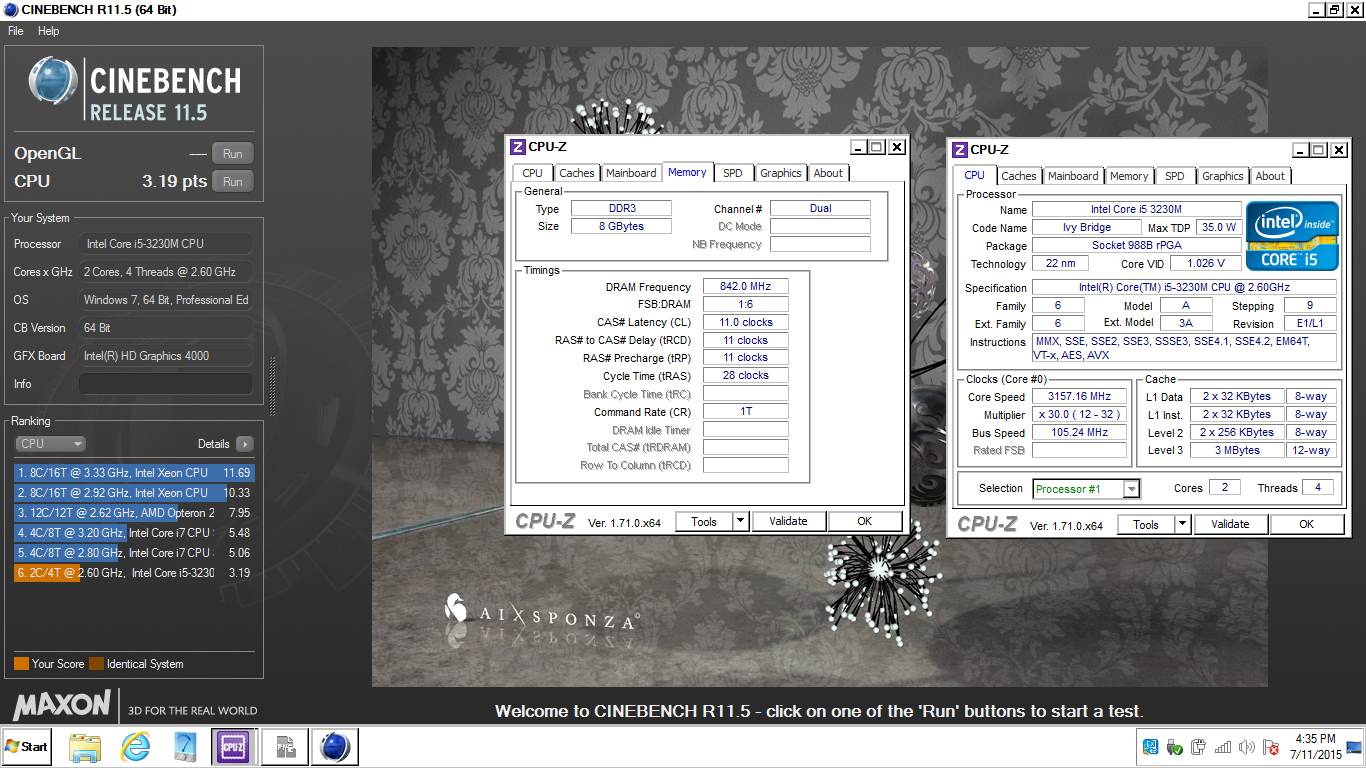Click the MAXON logo

click(x=61, y=704)
